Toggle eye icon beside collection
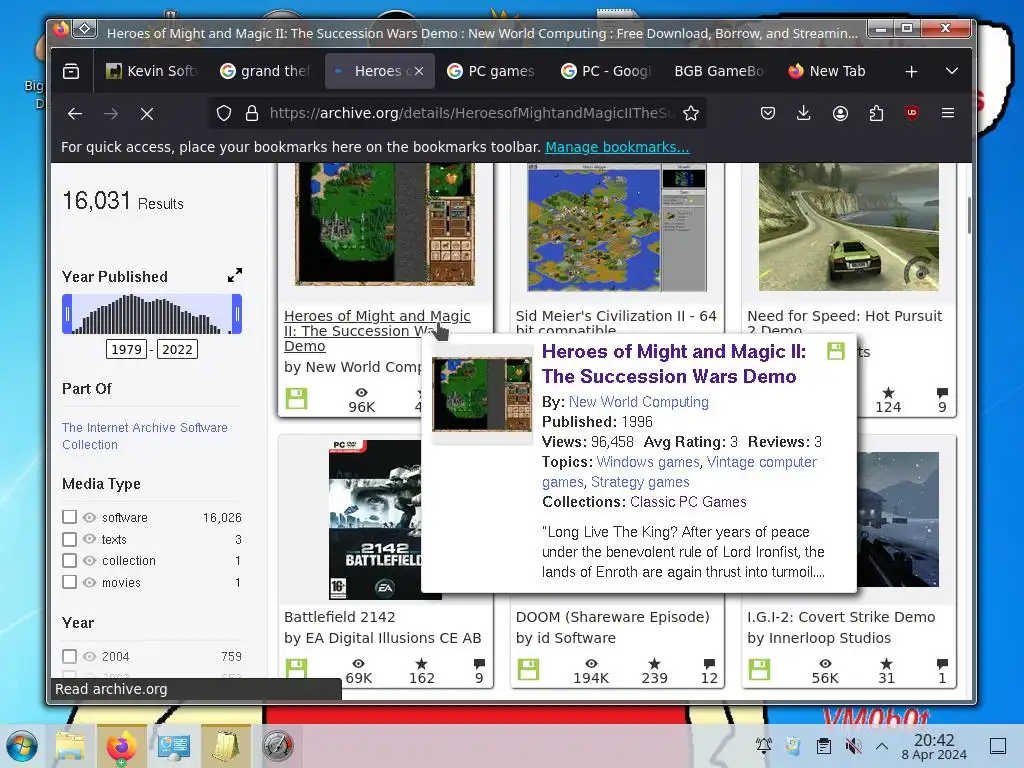The image size is (1024, 768). click(x=89, y=560)
